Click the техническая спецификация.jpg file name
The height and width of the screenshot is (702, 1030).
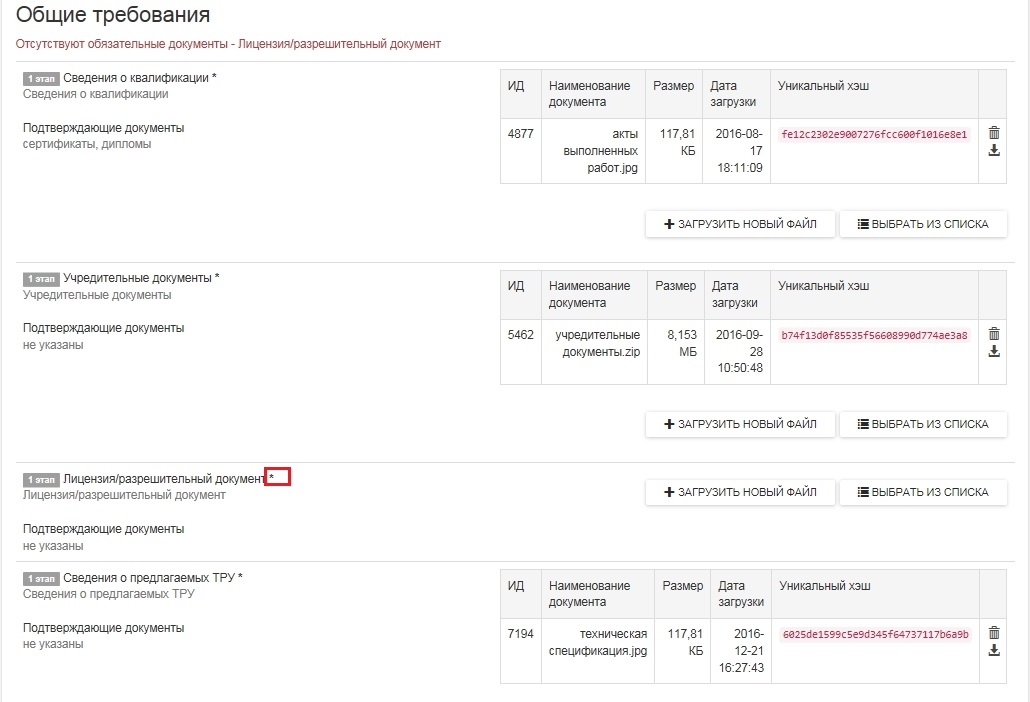600,642
